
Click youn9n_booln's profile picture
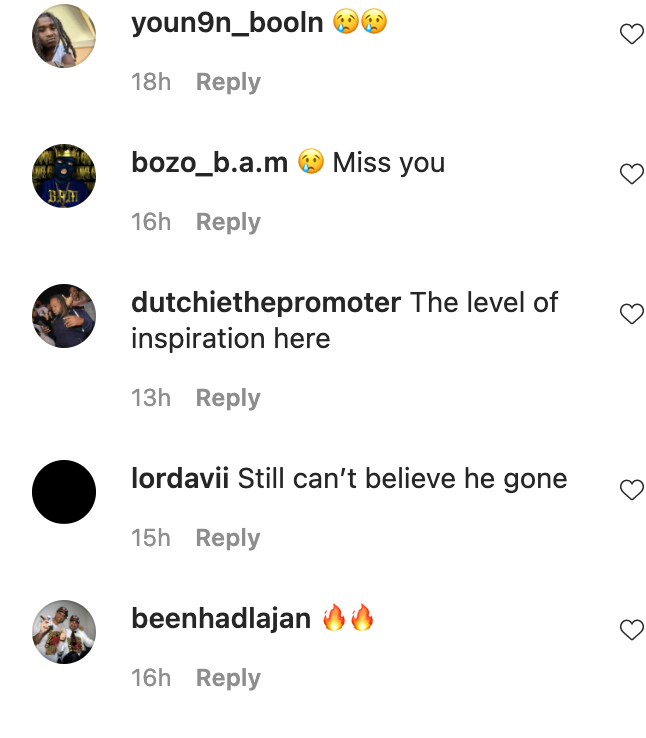[x=64, y=36]
